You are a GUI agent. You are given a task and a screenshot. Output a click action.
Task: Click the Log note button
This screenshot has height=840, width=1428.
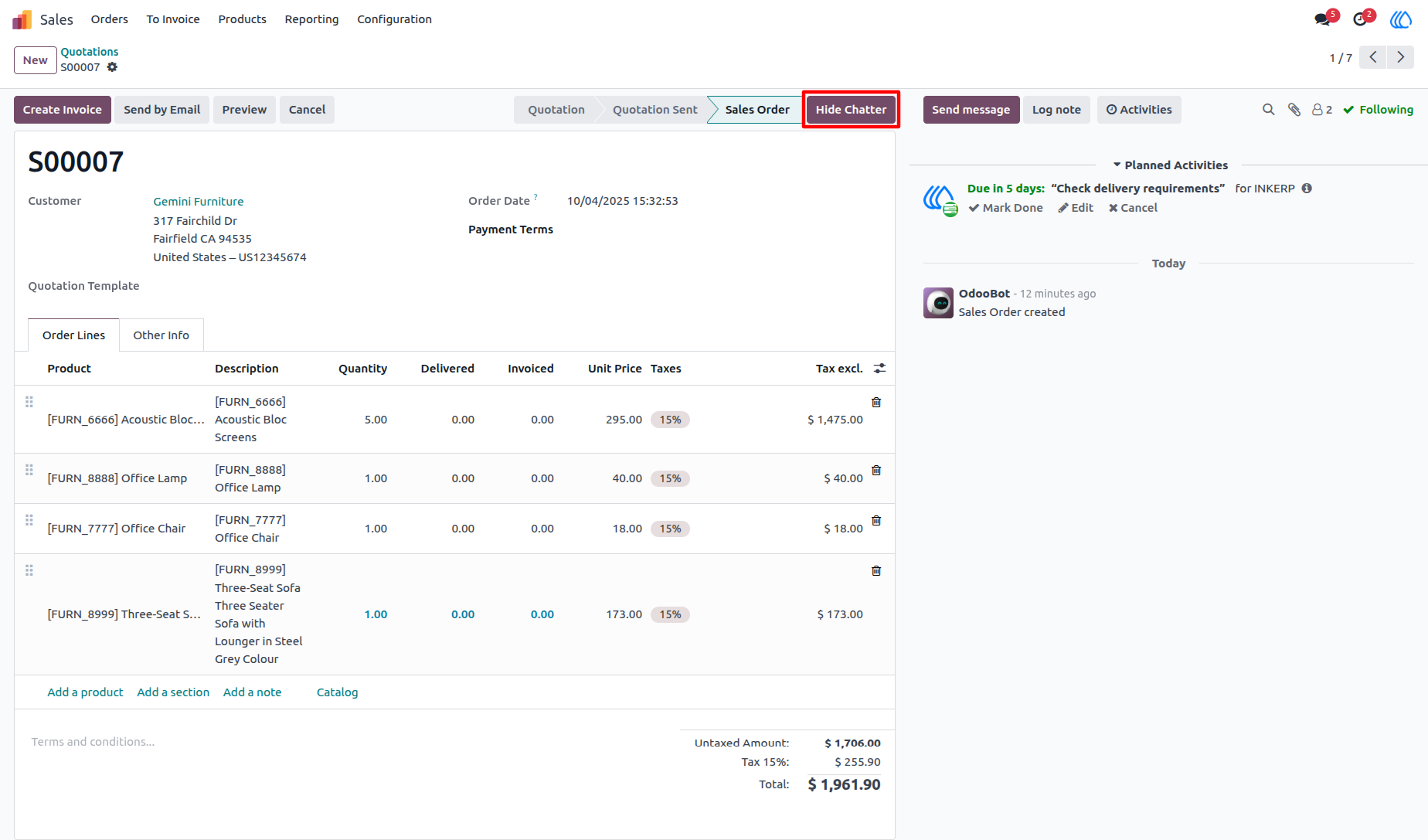(x=1056, y=110)
